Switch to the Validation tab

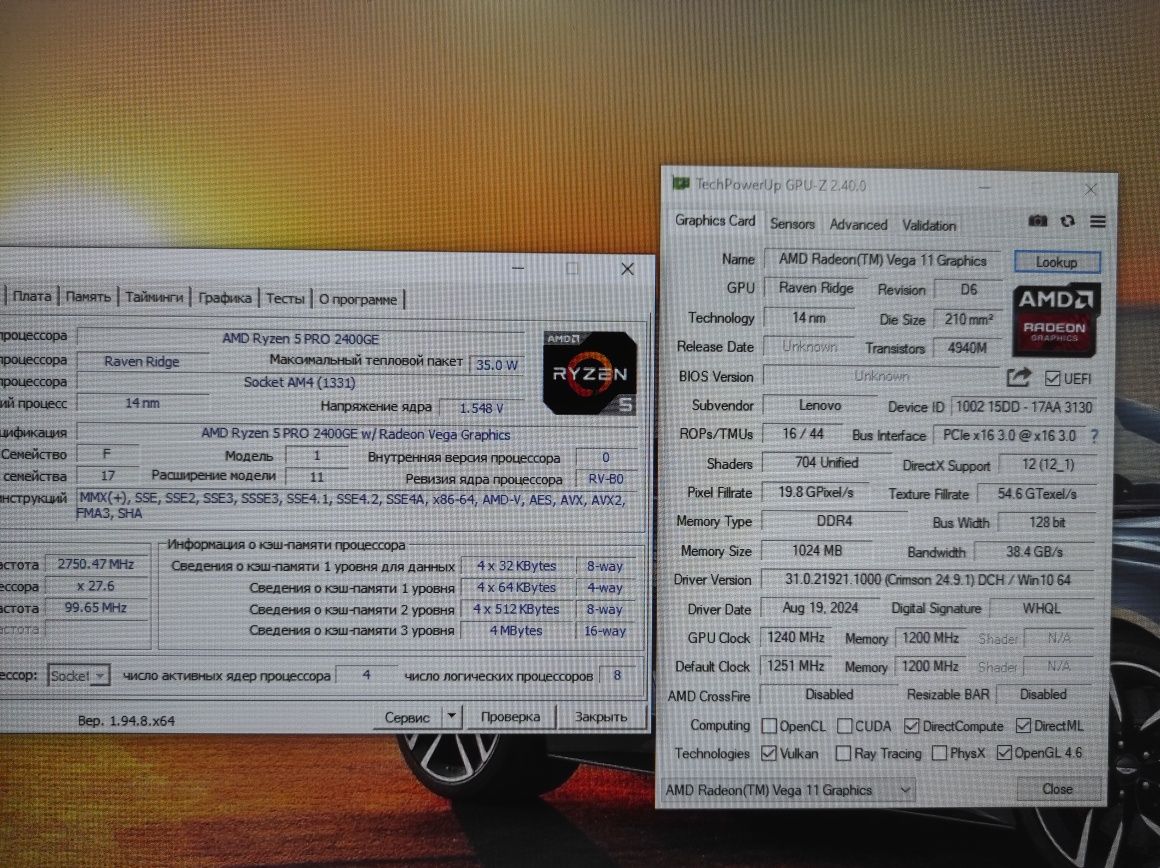(x=928, y=226)
